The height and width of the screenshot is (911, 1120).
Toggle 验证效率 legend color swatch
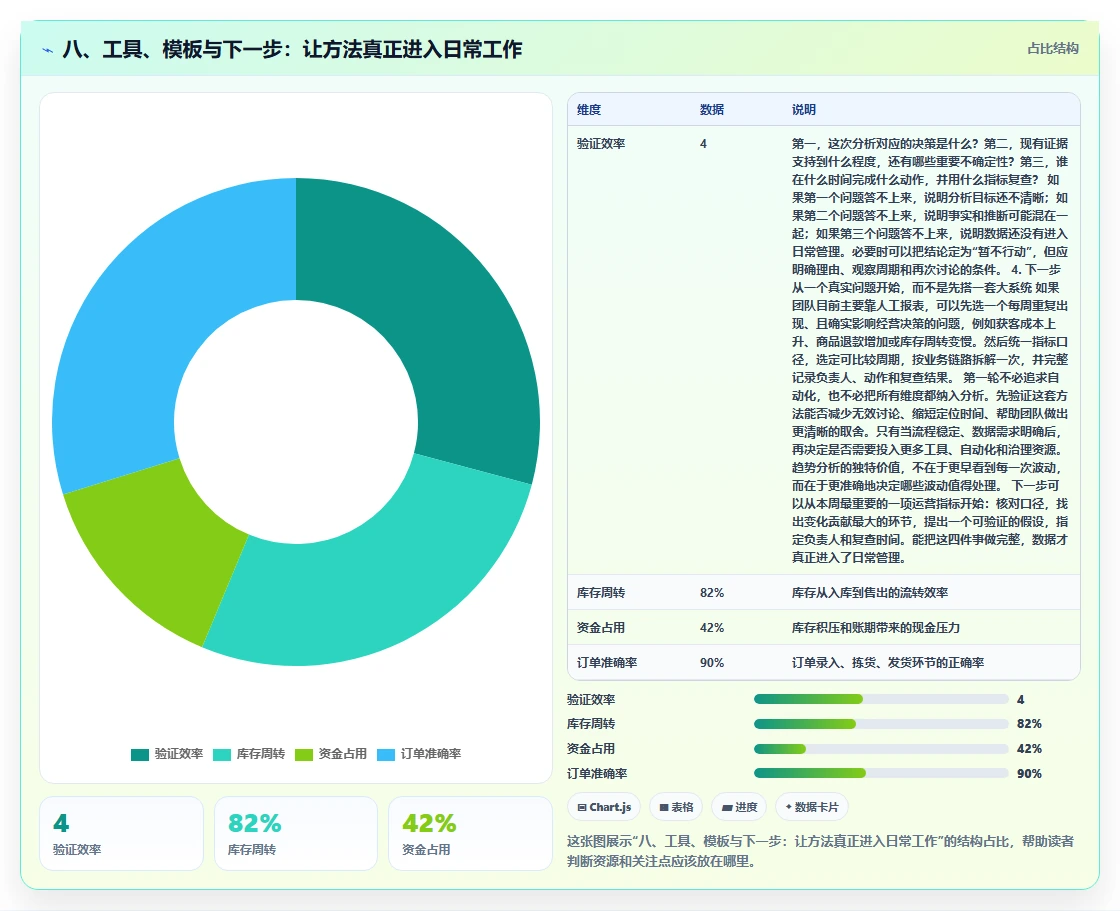(x=140, y=755)
